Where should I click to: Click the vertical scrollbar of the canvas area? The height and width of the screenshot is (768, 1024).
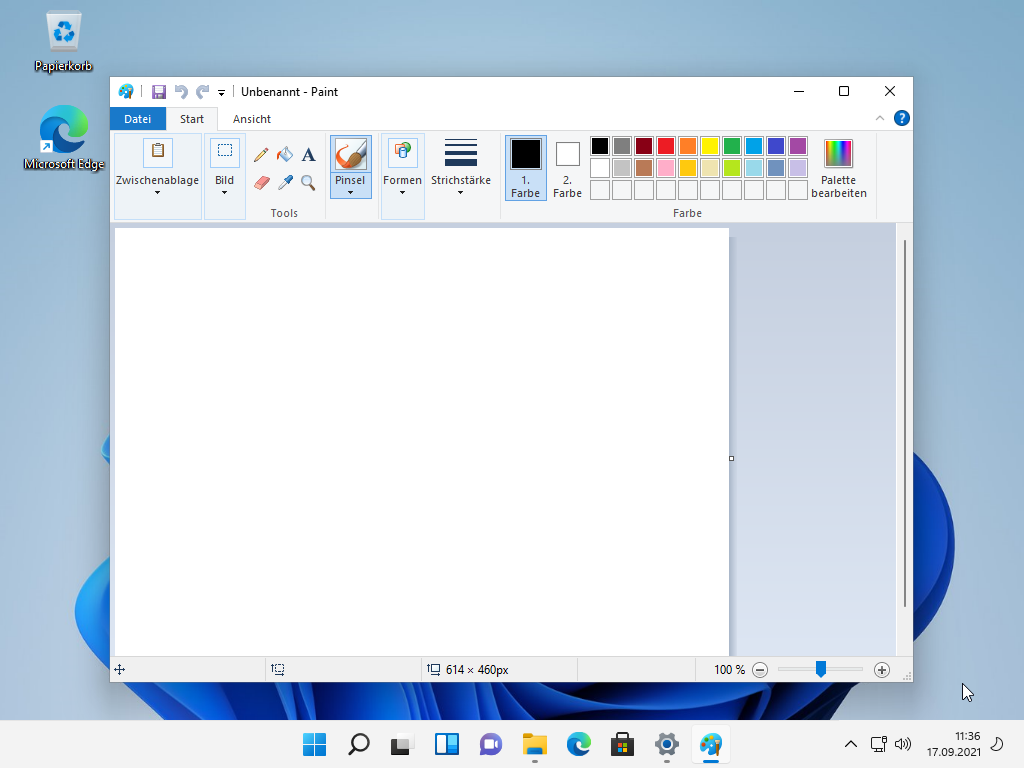coord(904,423)
